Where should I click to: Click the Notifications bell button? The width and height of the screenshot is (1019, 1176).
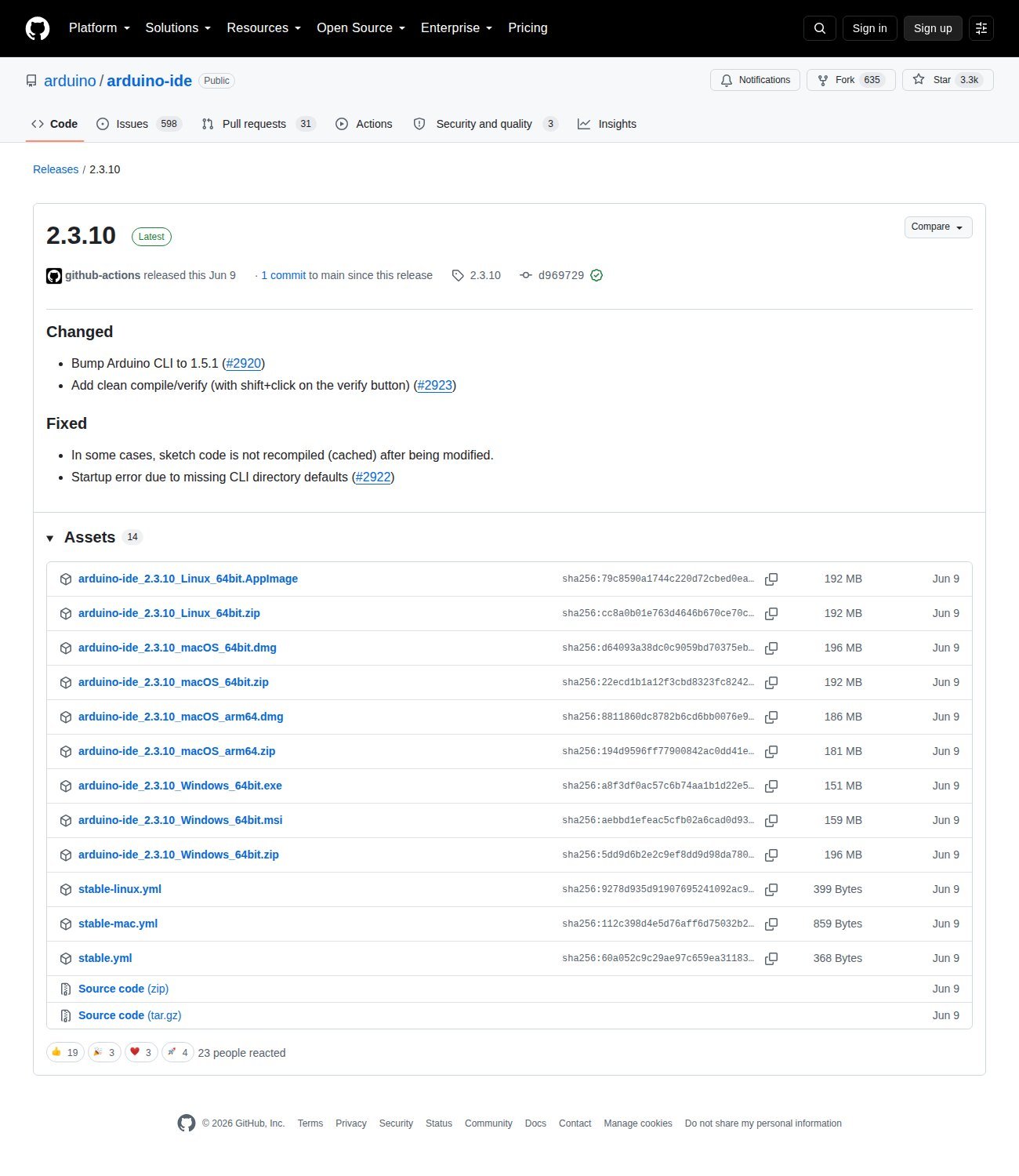756,80
